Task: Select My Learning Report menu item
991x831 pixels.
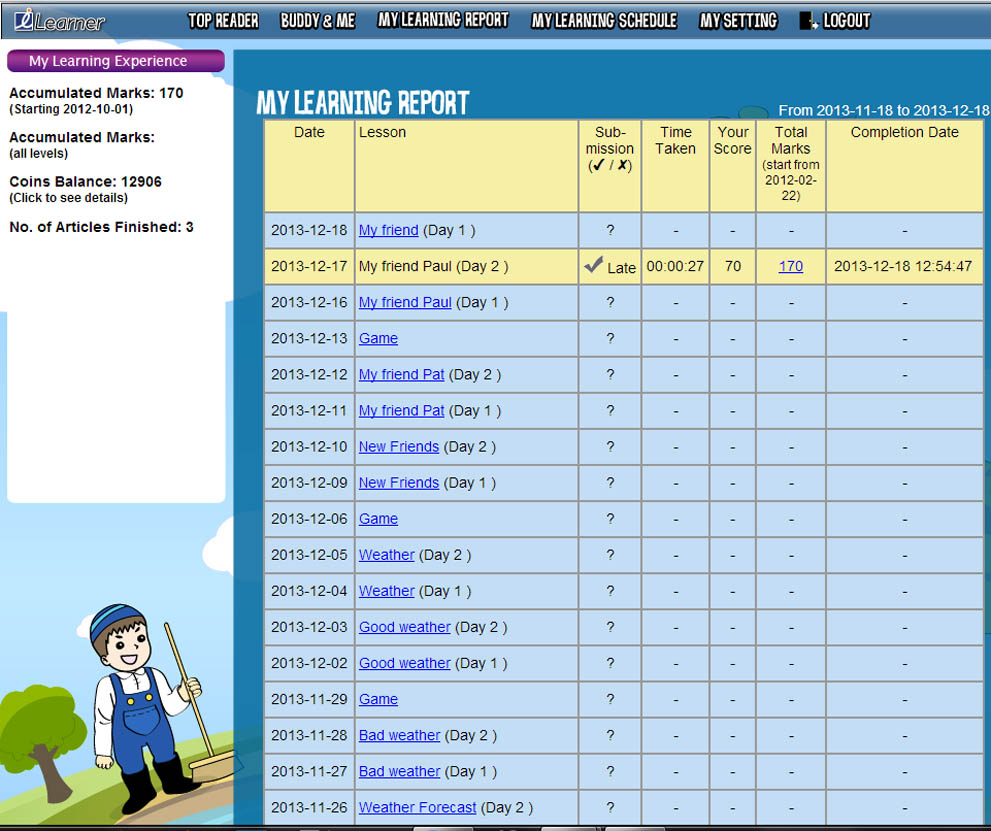Action: 443,20
